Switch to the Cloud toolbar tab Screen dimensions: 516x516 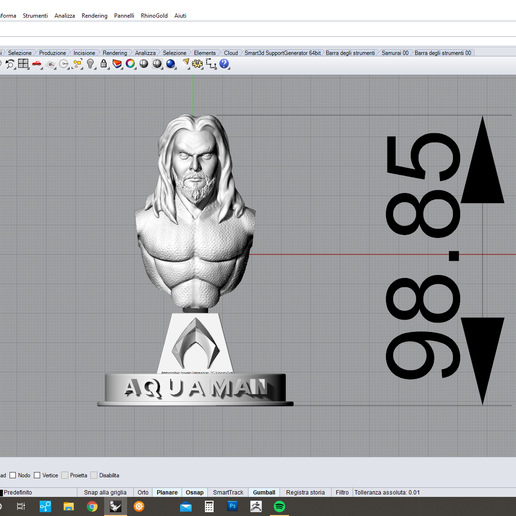[x=231, y=53]
